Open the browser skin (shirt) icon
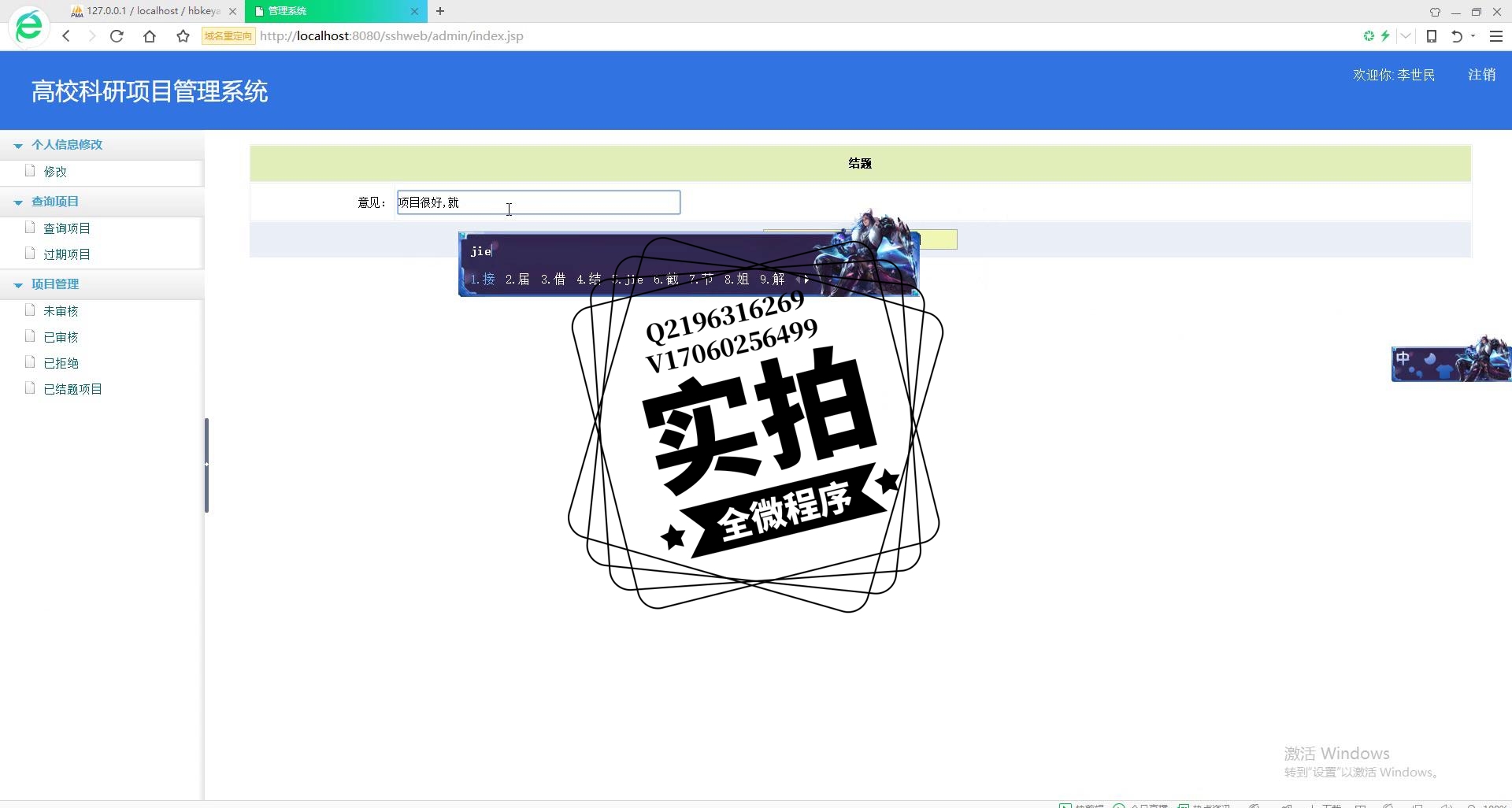Image resolution: width=1512 pixels, height=808 pixels. click(1435, 12)
